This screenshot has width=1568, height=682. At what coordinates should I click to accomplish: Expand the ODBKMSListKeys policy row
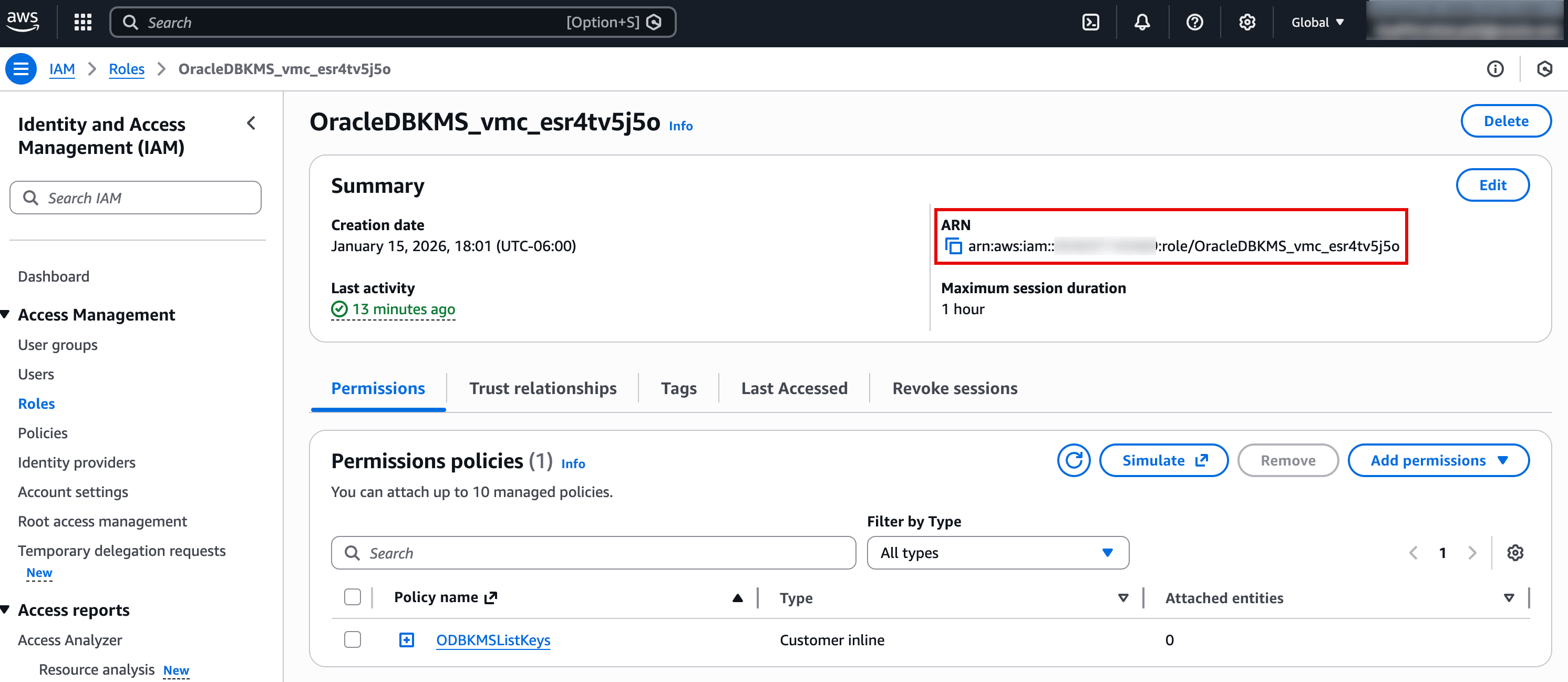(406, 639)
